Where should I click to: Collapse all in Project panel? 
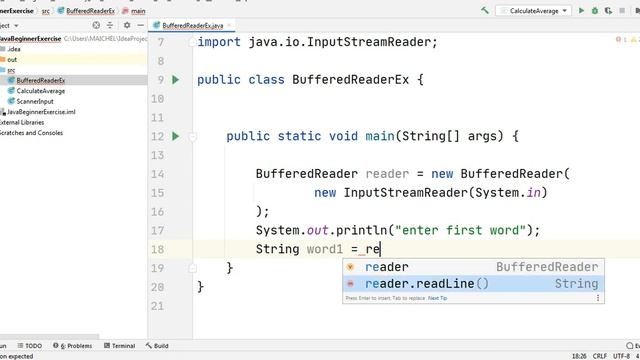110,25
